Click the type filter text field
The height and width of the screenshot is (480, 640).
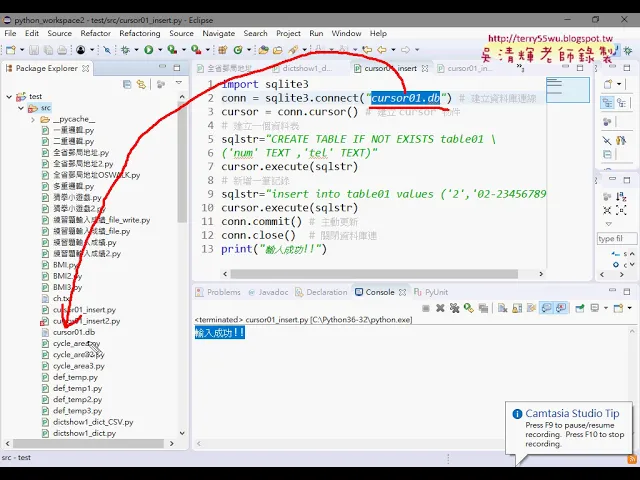(x=616, y=239)
